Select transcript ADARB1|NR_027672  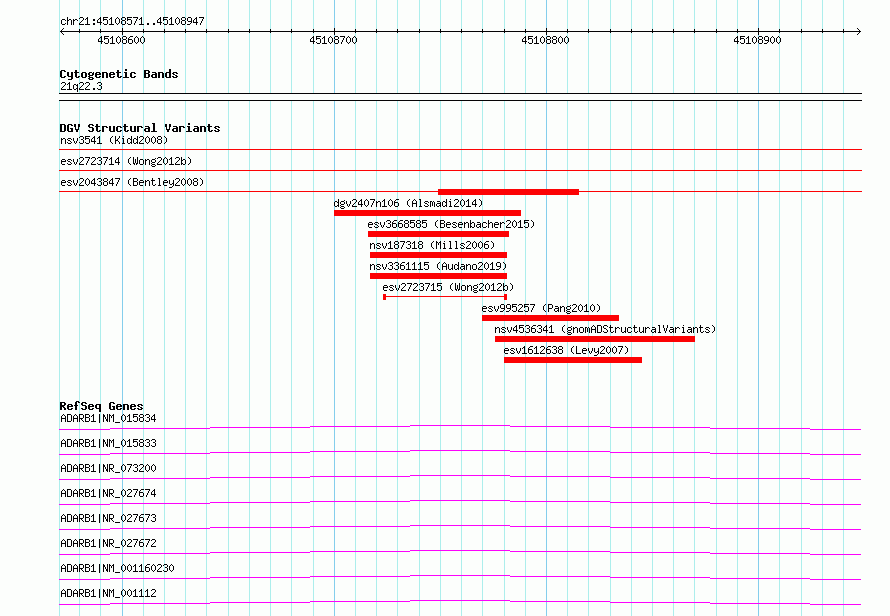coord(108,543)
